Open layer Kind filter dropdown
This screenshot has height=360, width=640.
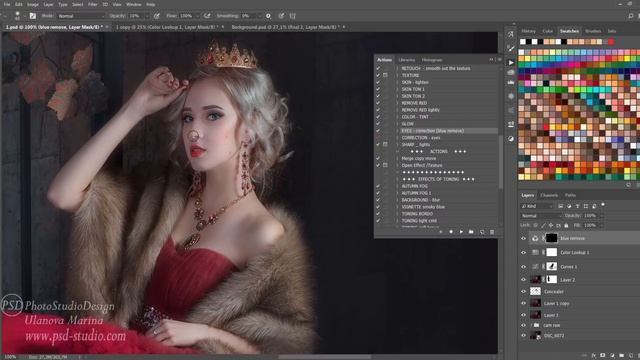(537, 206)
